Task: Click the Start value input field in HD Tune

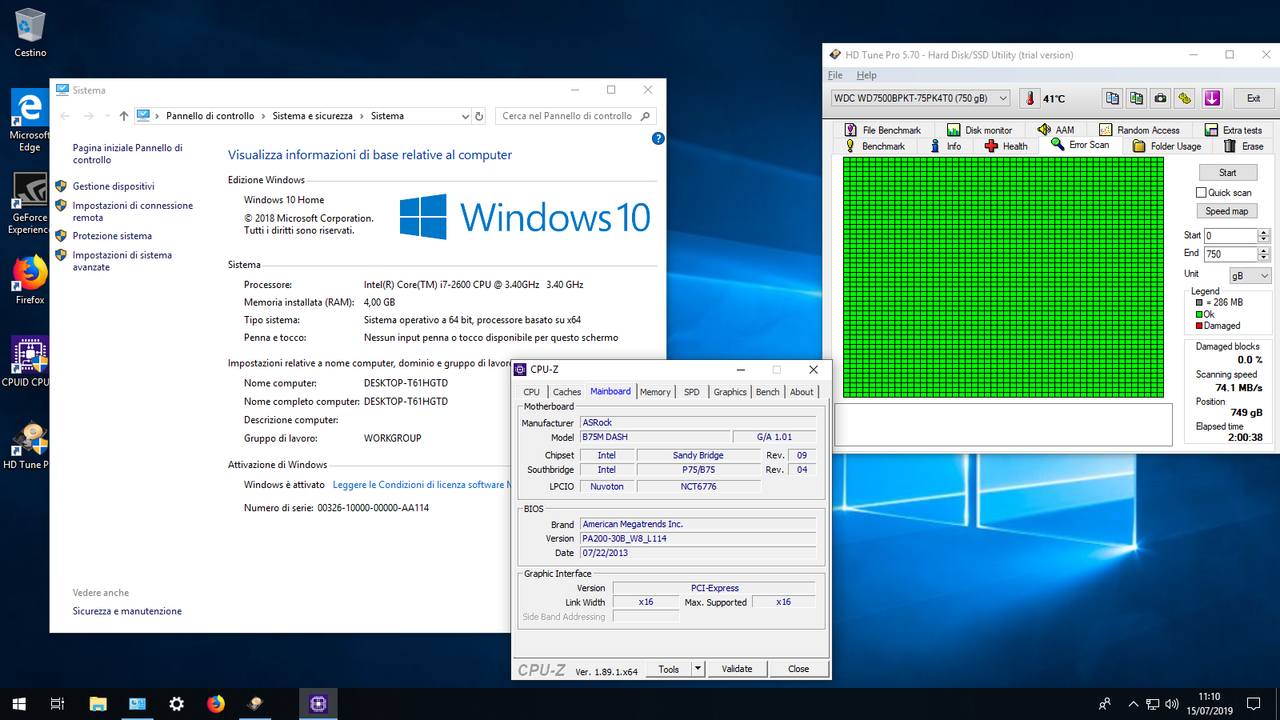Action: (x=1230, y=236)
